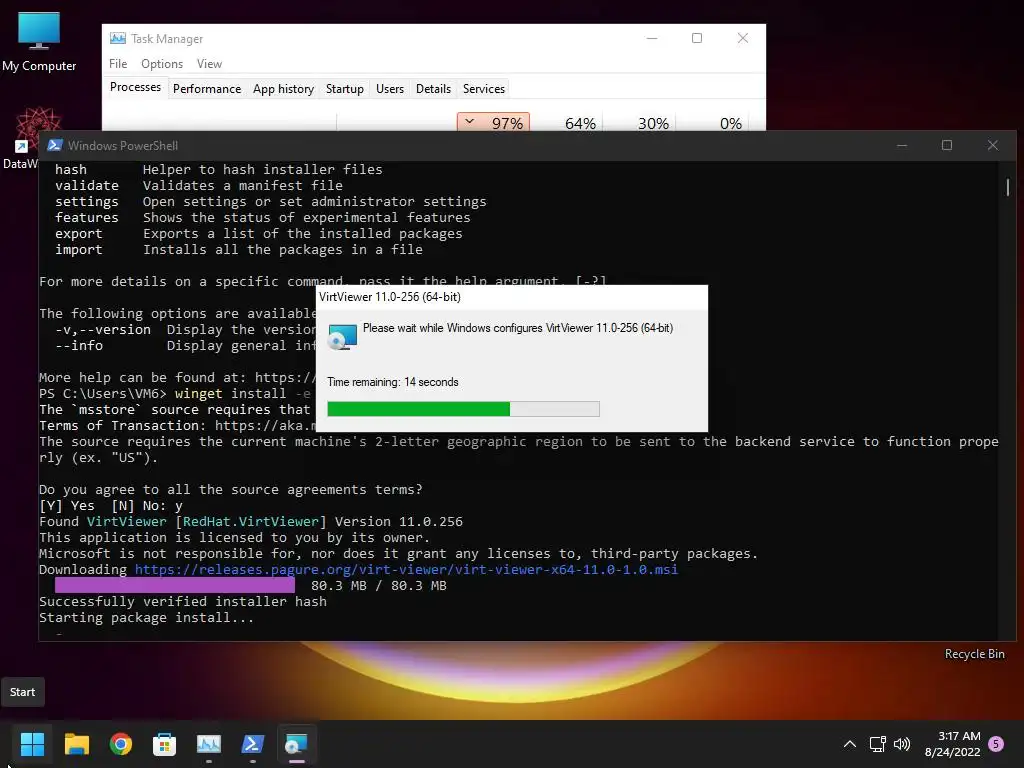Switch to the Startup tab
Screen dimensions: 1024x768
pos(345,89)
